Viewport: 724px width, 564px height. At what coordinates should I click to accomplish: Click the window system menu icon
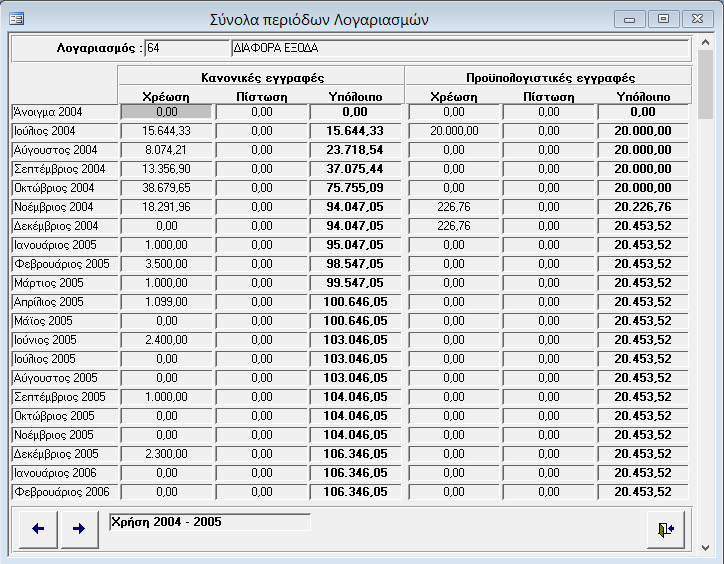17,19
